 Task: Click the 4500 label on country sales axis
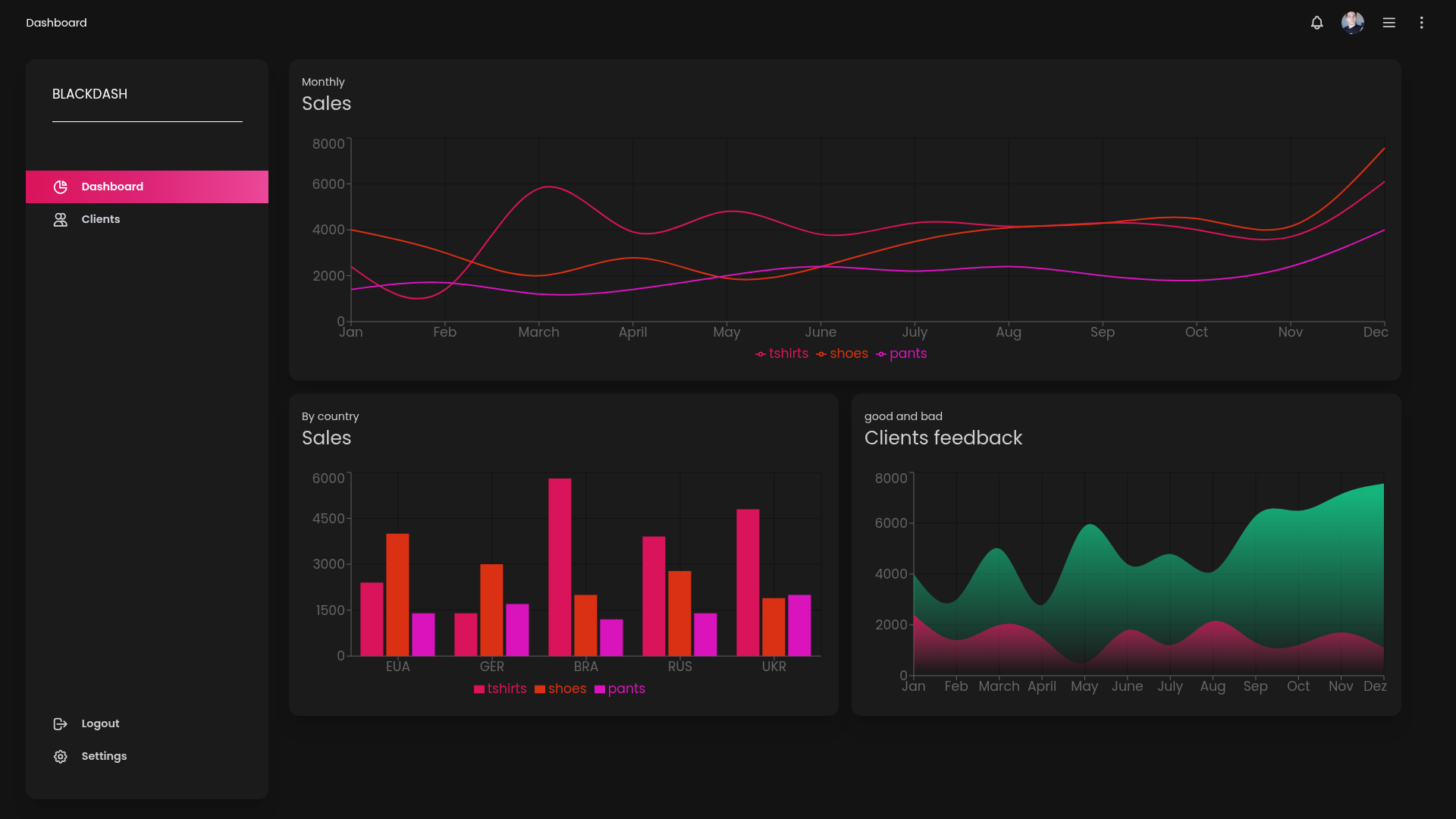(328, 519)
